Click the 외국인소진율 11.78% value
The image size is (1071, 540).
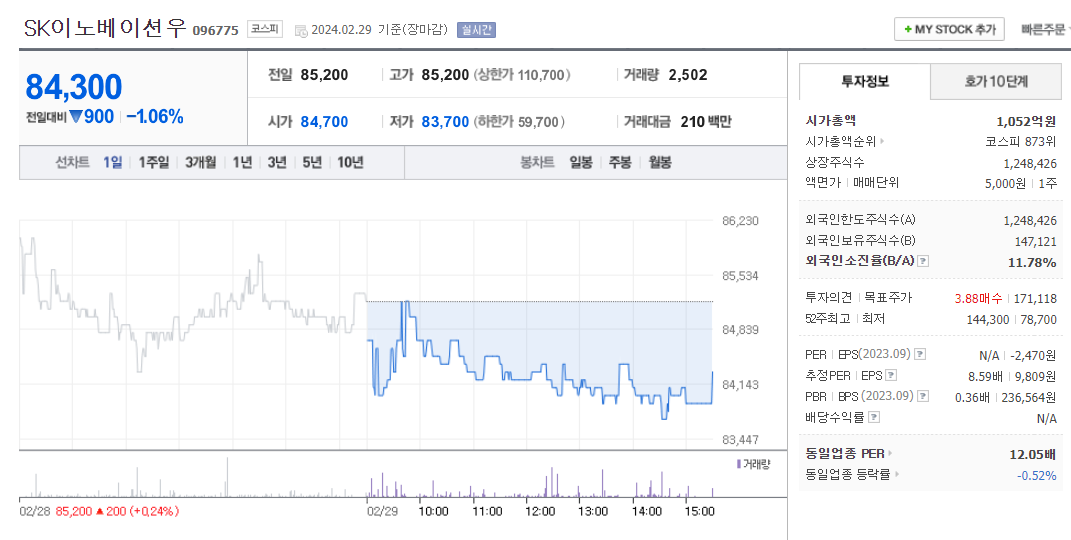click(1032, 262)
